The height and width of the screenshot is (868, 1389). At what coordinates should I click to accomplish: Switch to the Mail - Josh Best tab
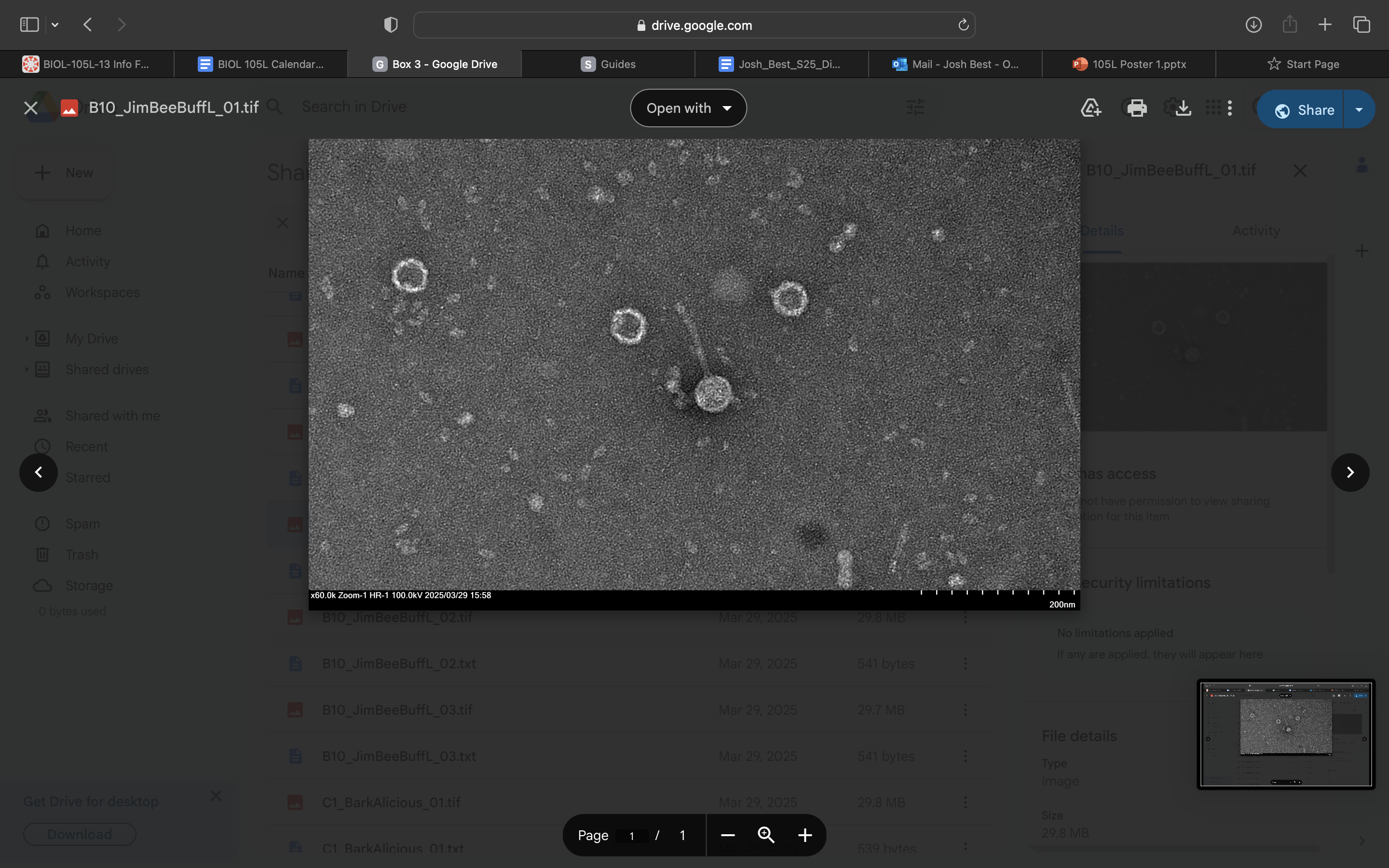click(955, 64)
